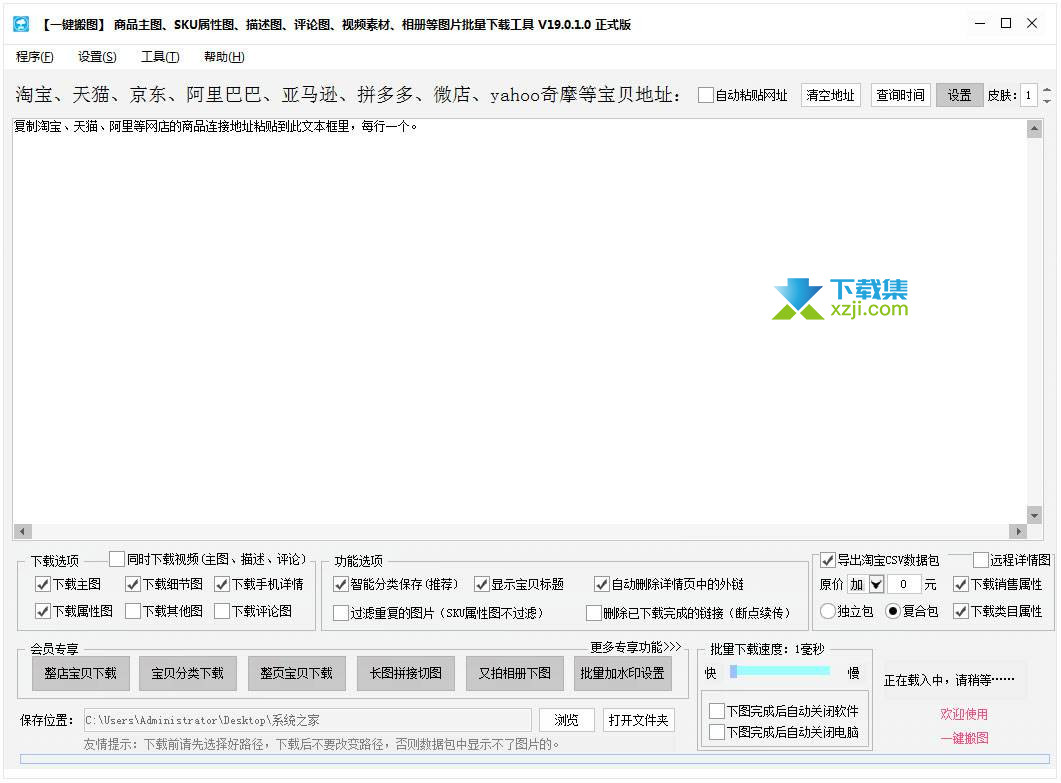Decrease the 皮肤 number with down arrow
The width and height of the screenshot is (1061, 783).
tap(1047, 101)
